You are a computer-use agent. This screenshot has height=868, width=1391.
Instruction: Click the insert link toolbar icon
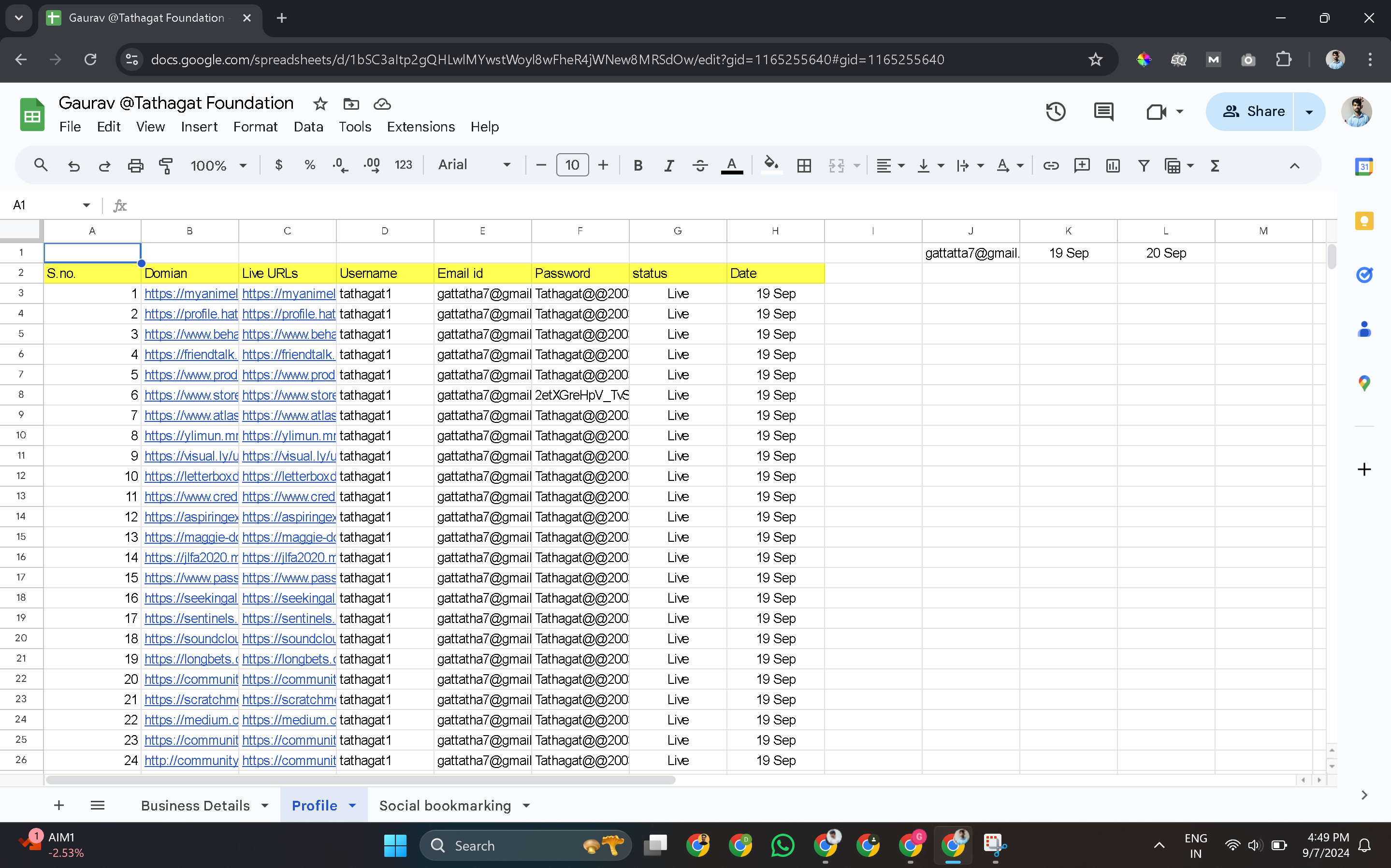tap(1051, 165)
